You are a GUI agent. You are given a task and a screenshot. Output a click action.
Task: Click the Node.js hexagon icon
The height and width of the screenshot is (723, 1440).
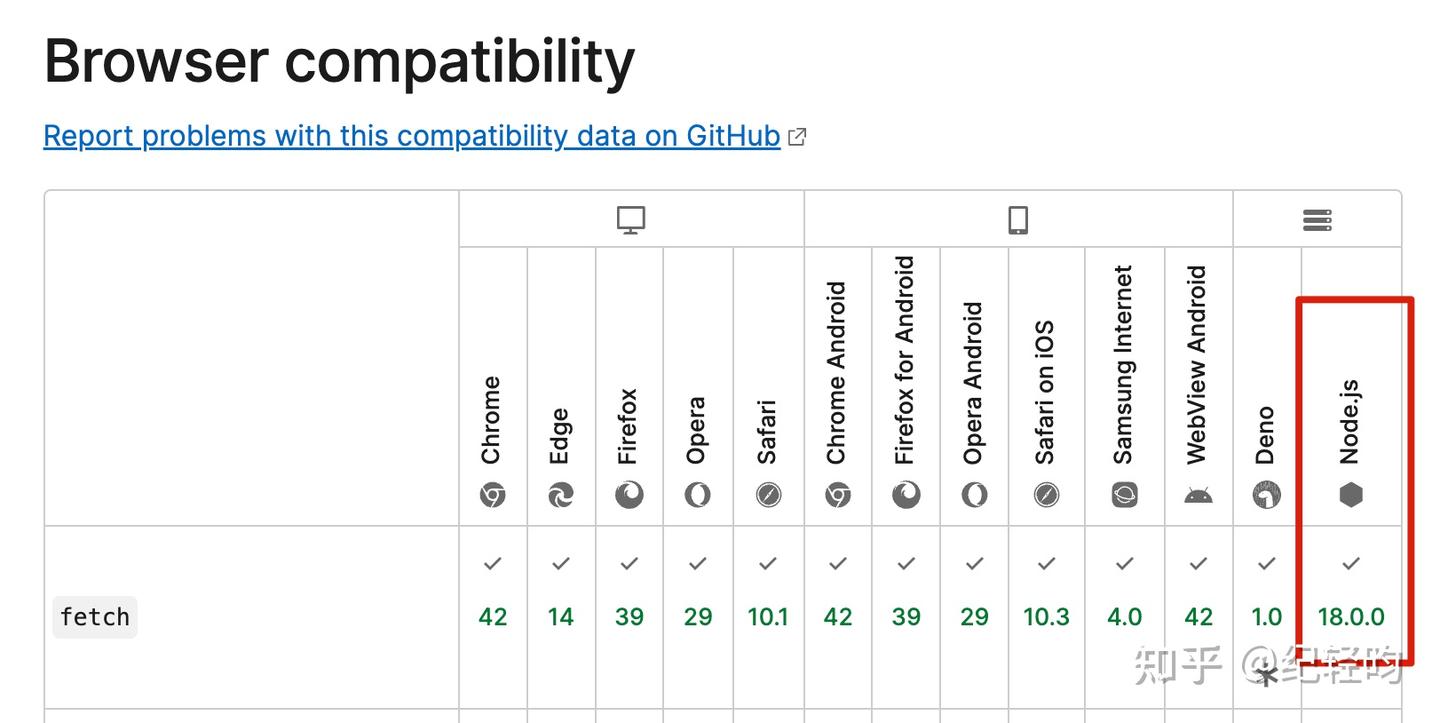point(1351,495)
